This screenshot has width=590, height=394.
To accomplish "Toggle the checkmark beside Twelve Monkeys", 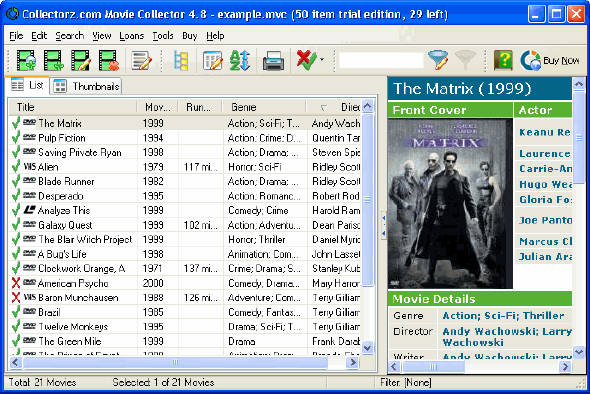I will (16, 326).
